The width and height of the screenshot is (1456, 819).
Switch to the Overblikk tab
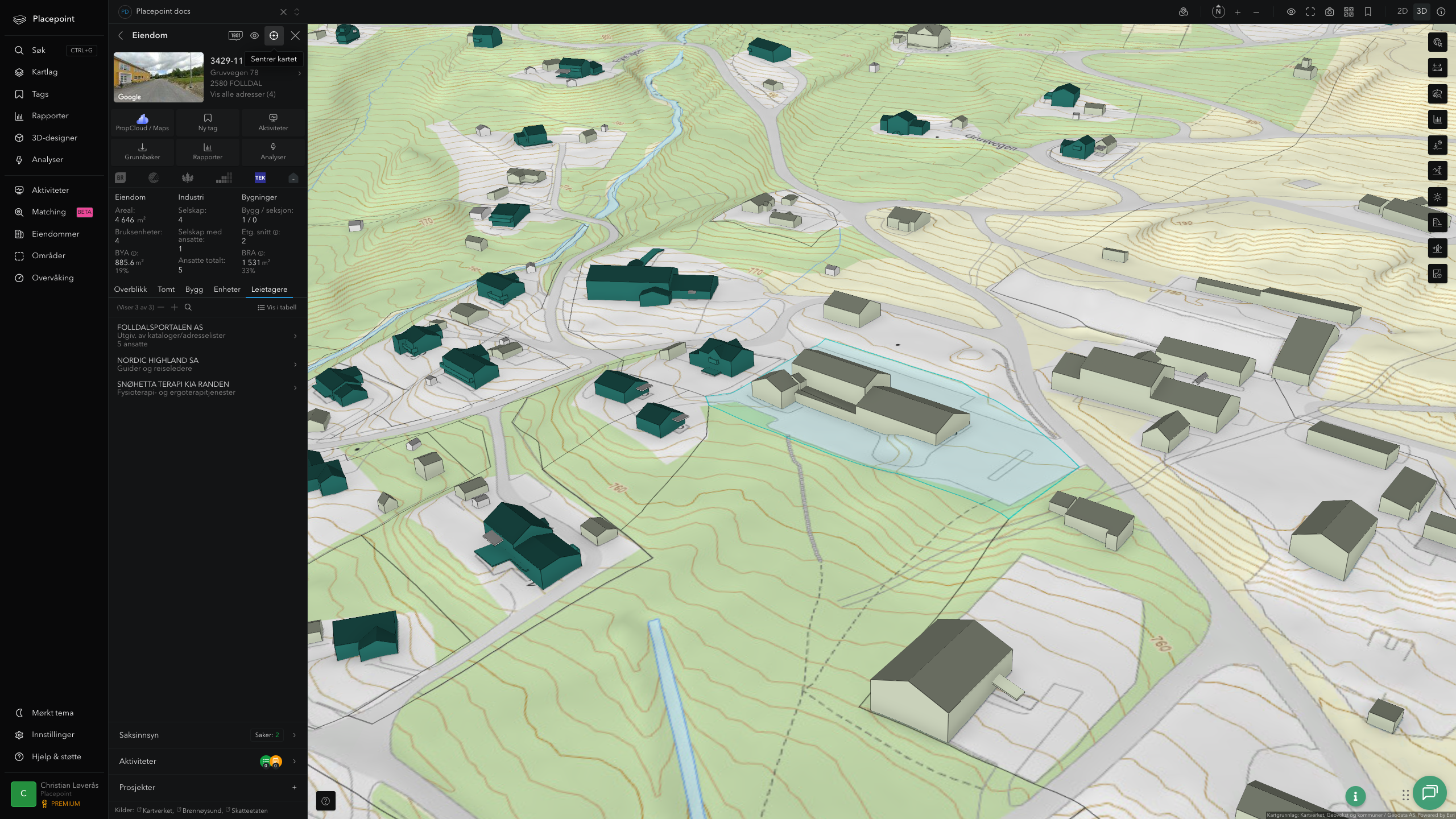[x=130, y=289]
